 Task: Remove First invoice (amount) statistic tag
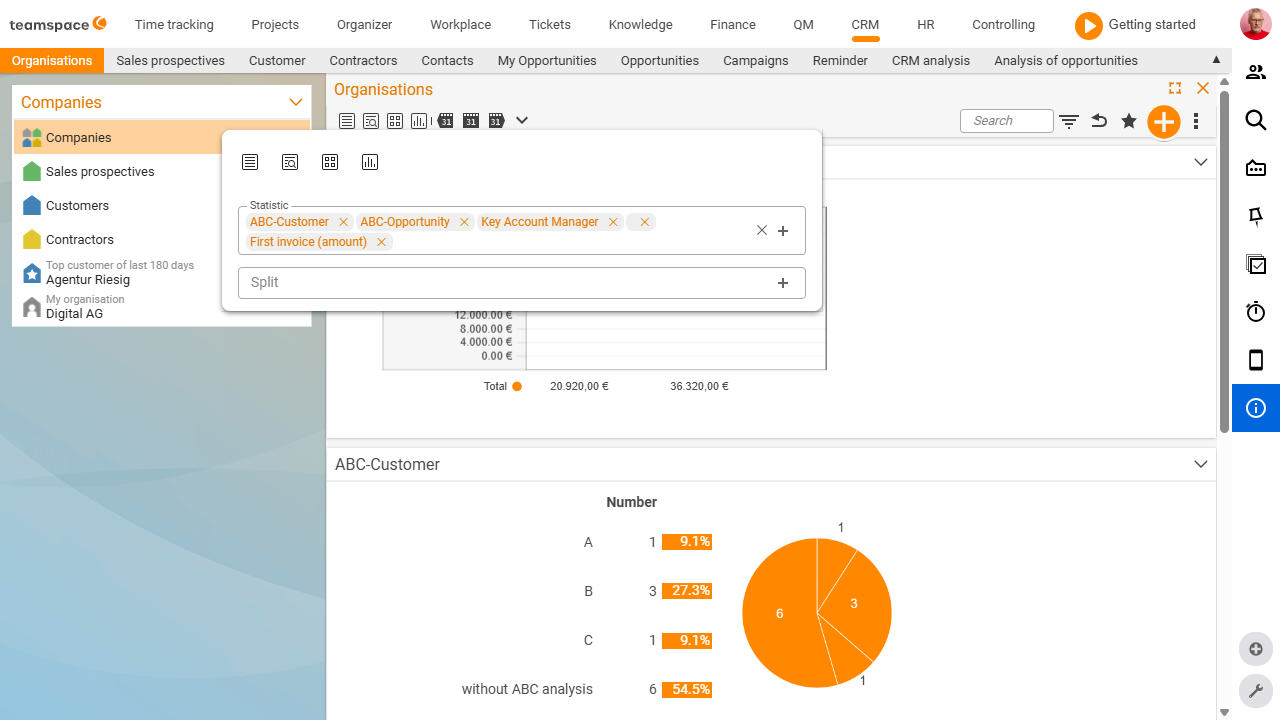(x=381, y=242)
